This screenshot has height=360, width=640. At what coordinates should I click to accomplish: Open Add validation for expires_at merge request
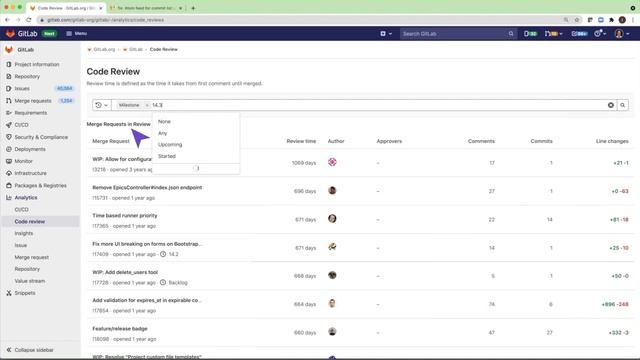pos(147,300)
